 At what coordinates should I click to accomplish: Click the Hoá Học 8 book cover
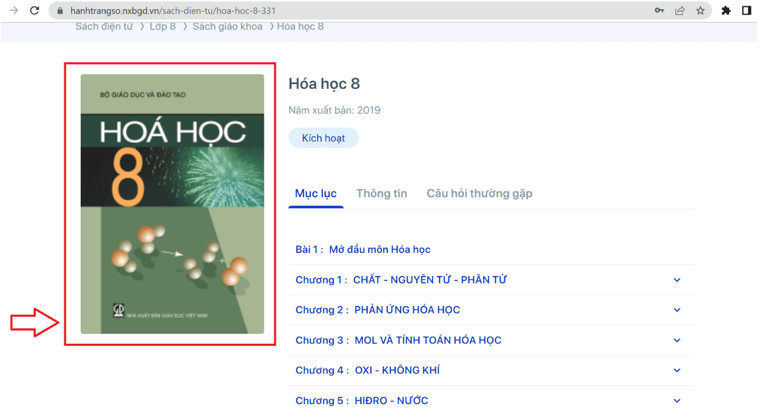[172, 204]
